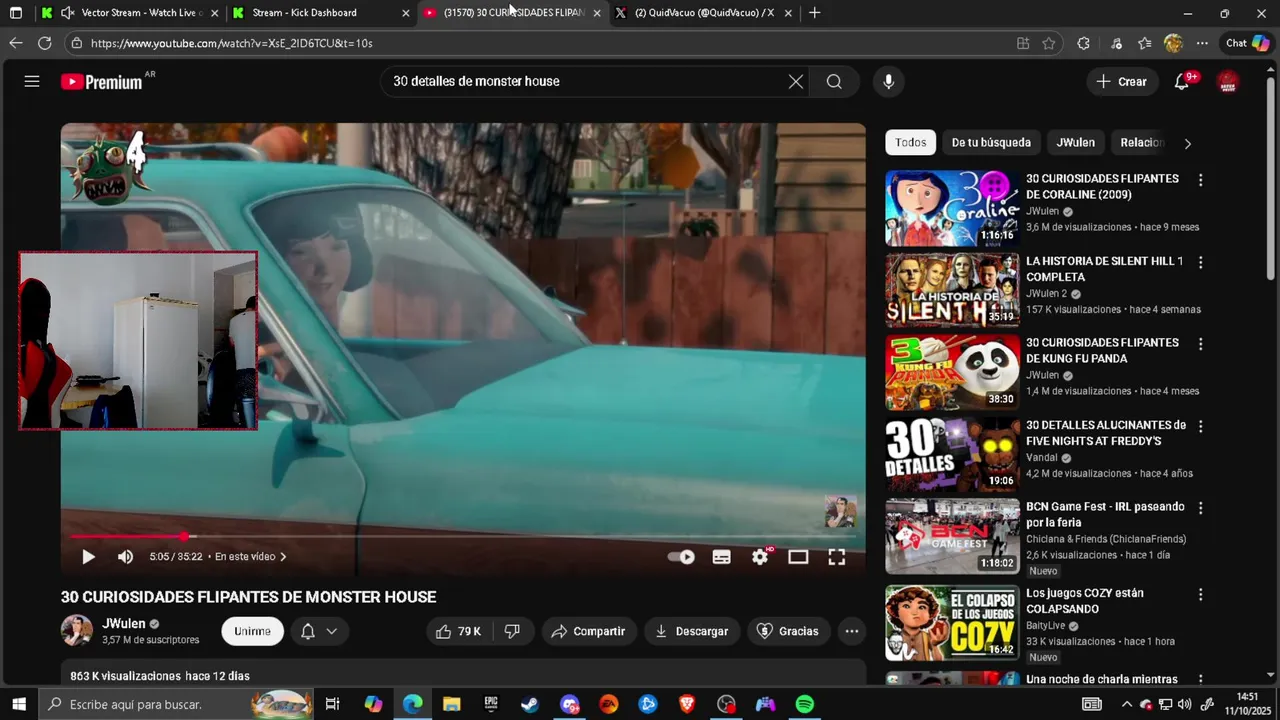The height and width of the screenshot is (720, 1280).
Task: Expand 'En este vídeo' chapters
Action: tap(250, 557)
